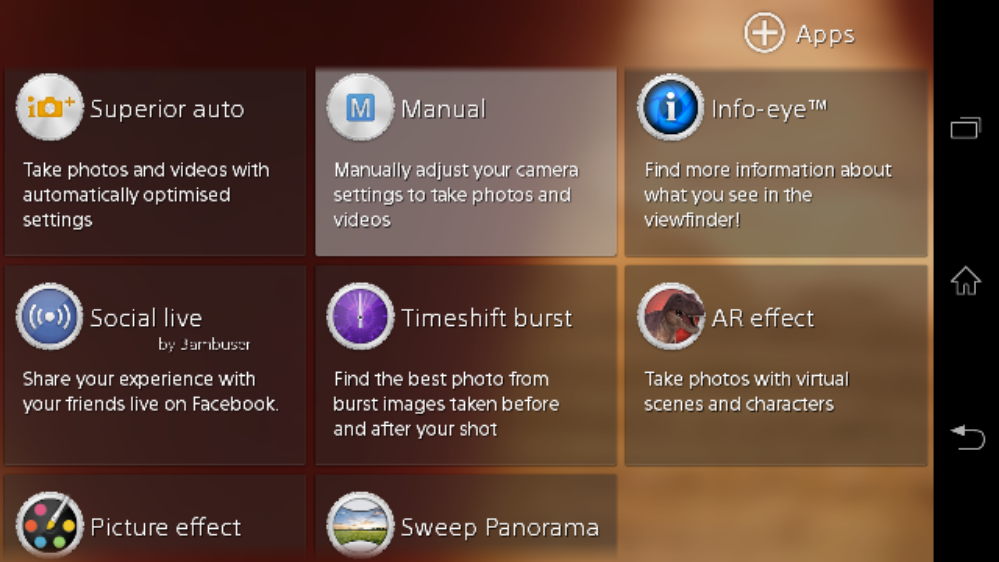Open the Picture effect palette icon
The height and width of the screenshot is (562, 999).
tap(50, 525)
